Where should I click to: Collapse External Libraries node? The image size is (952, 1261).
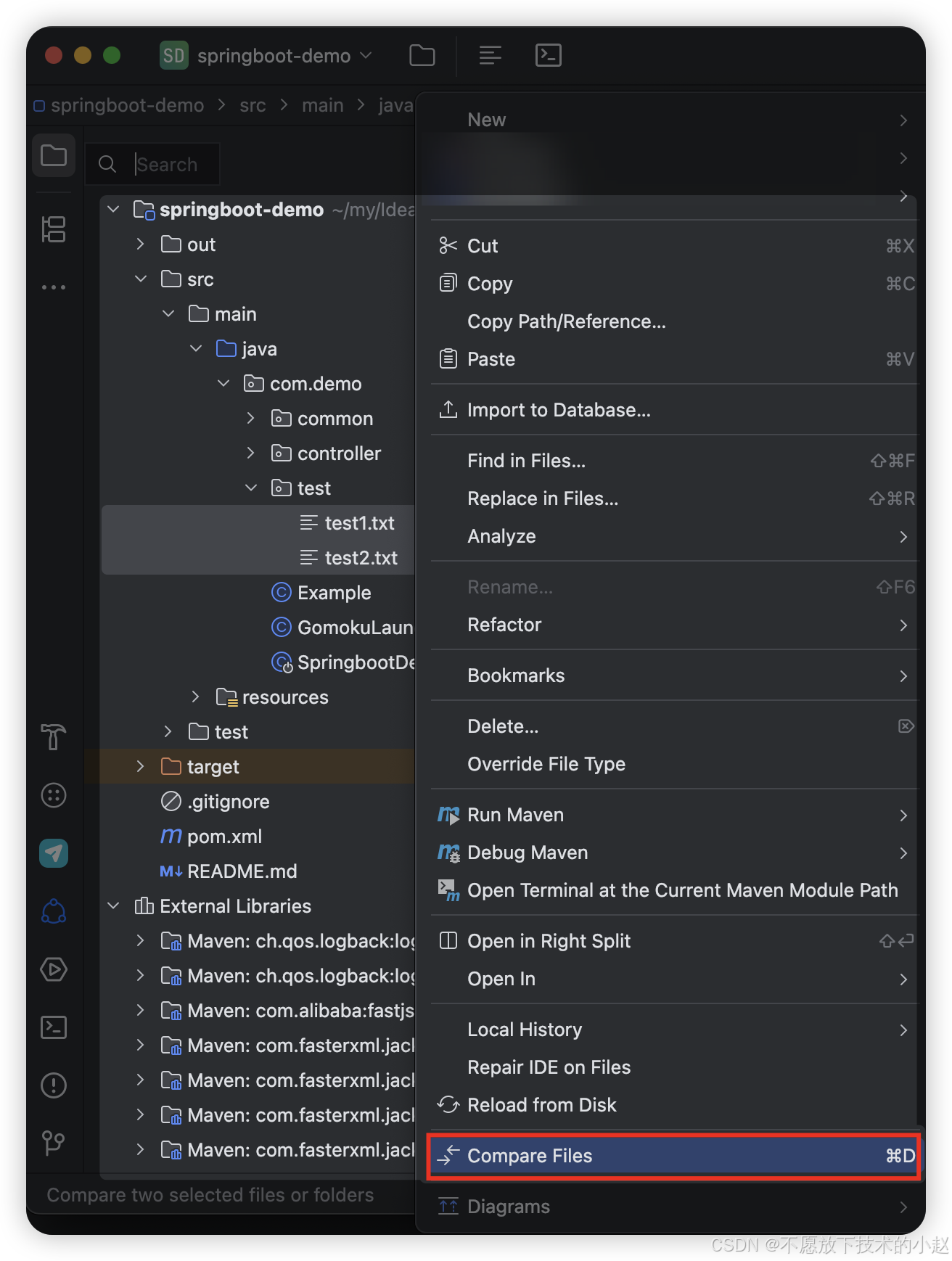(113, 906)
